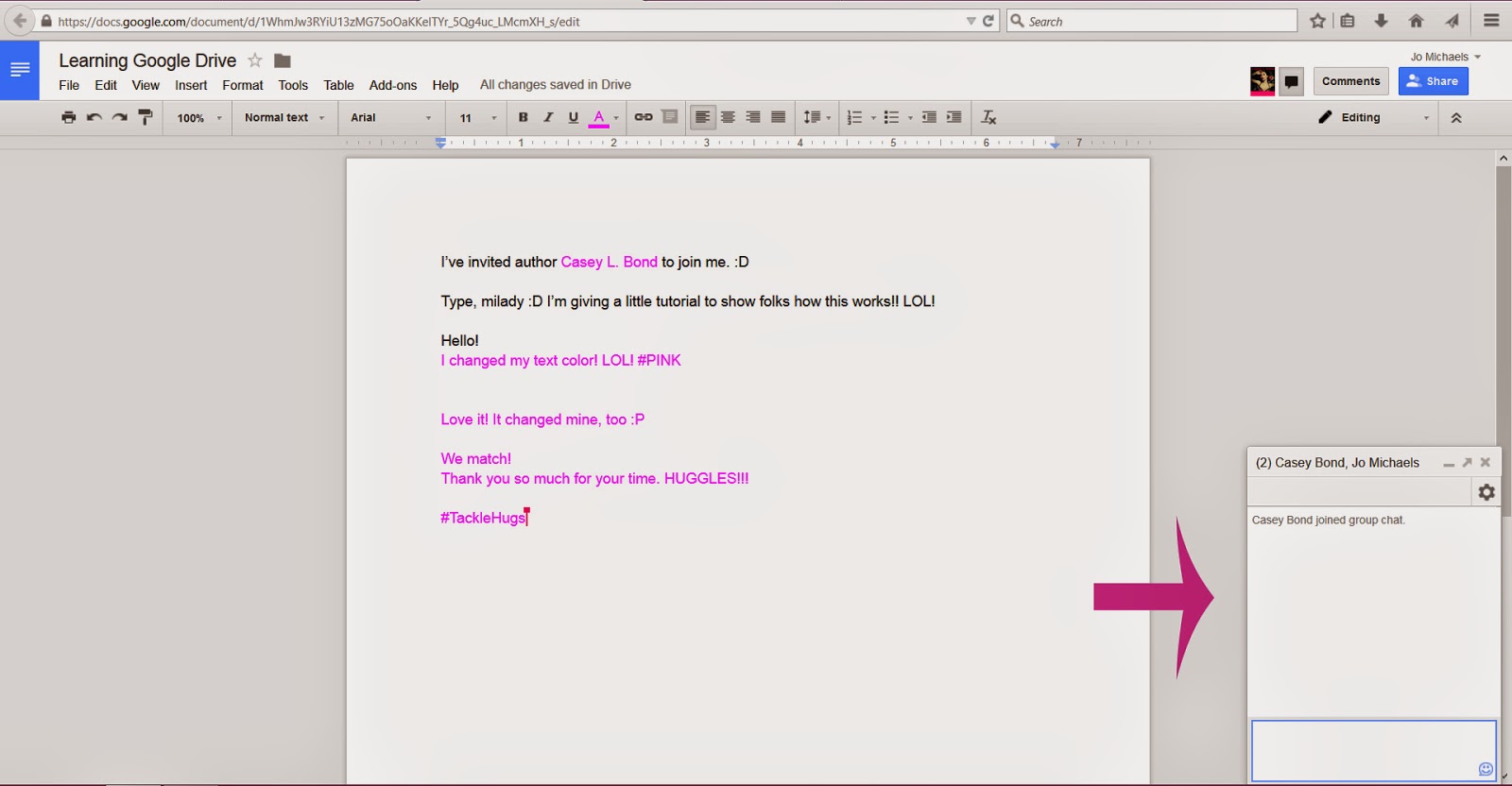The height and width of the screenshot is (786, 1512).
Task: Click the chat message input box
Action: 1373,751
